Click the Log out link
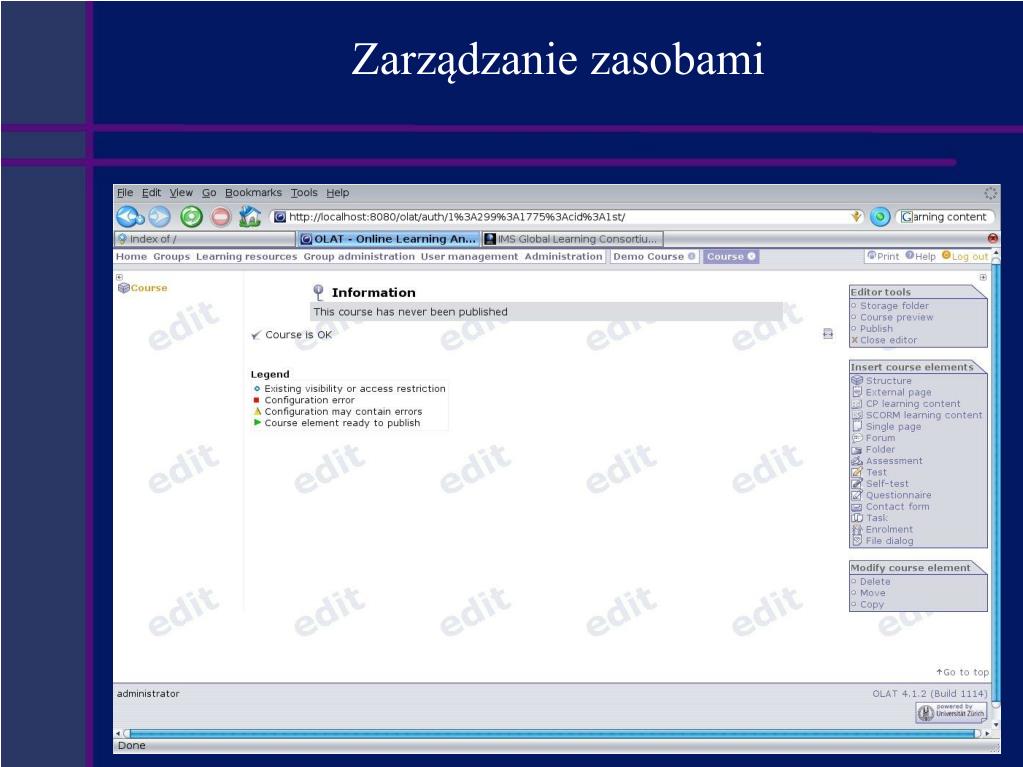 pyautogui.click(x=965, y=256)
